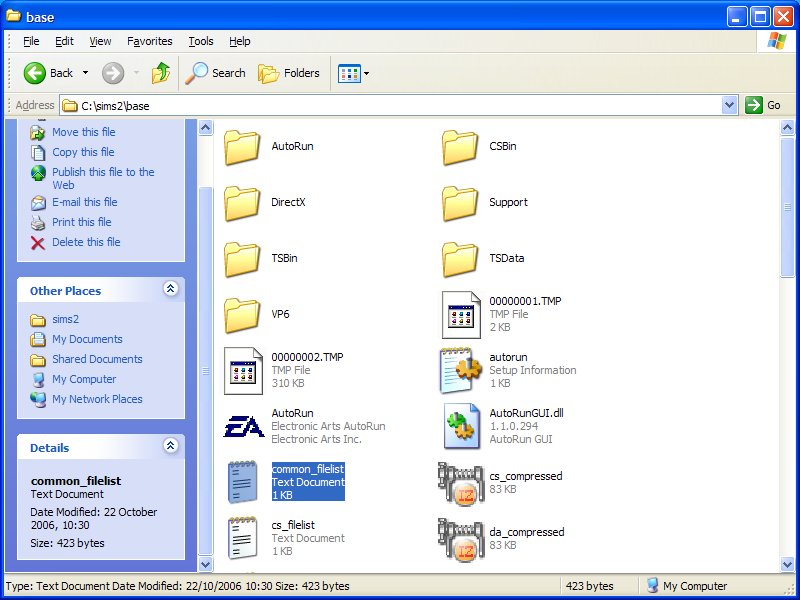Select the TSBin folder icon
Image resolution: width=800 pixels, height=600 pixels.
[242, 260]
